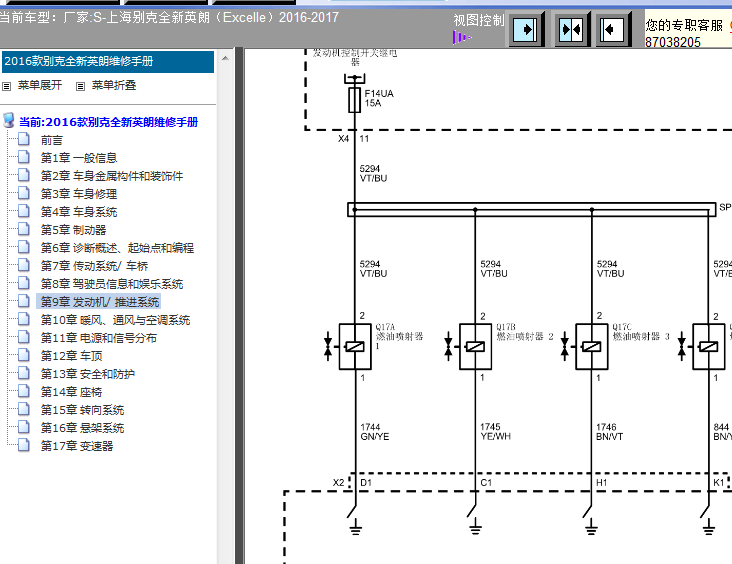The width and height of the screenshot is (732, 564).
Task: Open 第15章 转向系统
Action: 82,410
